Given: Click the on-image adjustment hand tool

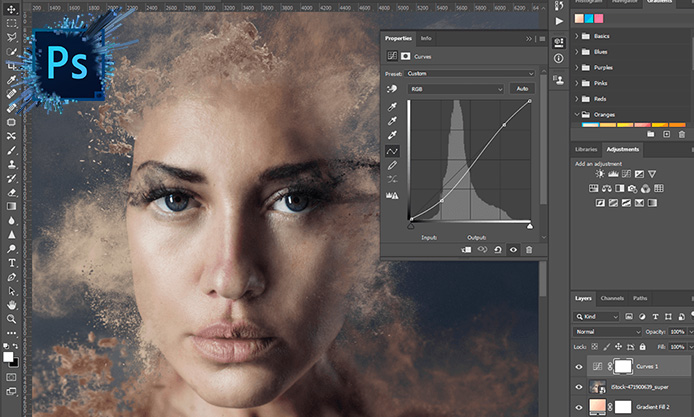Looking at the screenshot, I should [x=392, y=89].
